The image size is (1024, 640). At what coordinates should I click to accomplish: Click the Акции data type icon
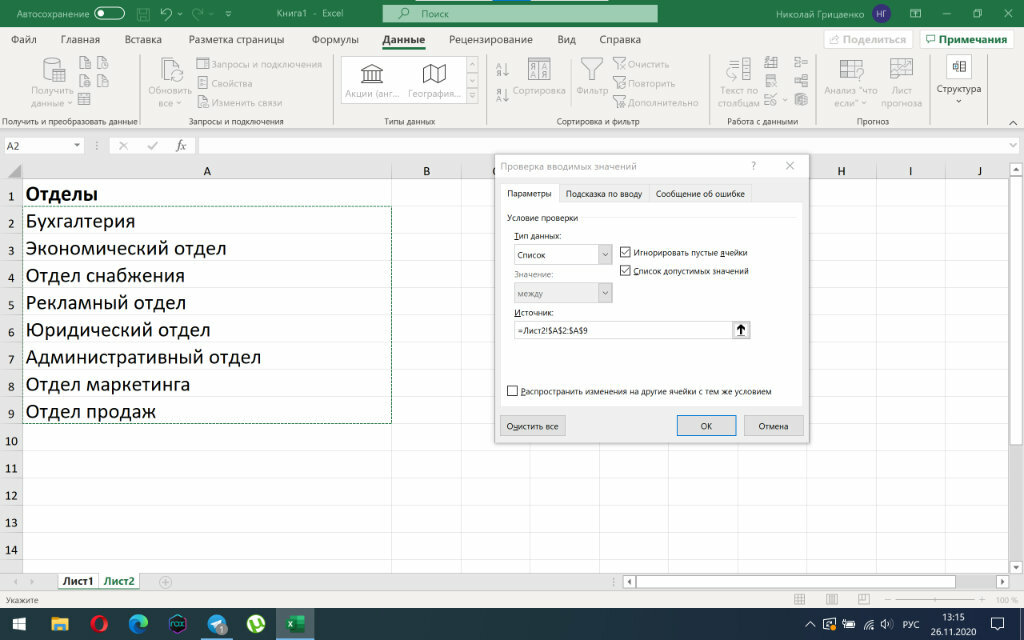(x=372, y=73)
